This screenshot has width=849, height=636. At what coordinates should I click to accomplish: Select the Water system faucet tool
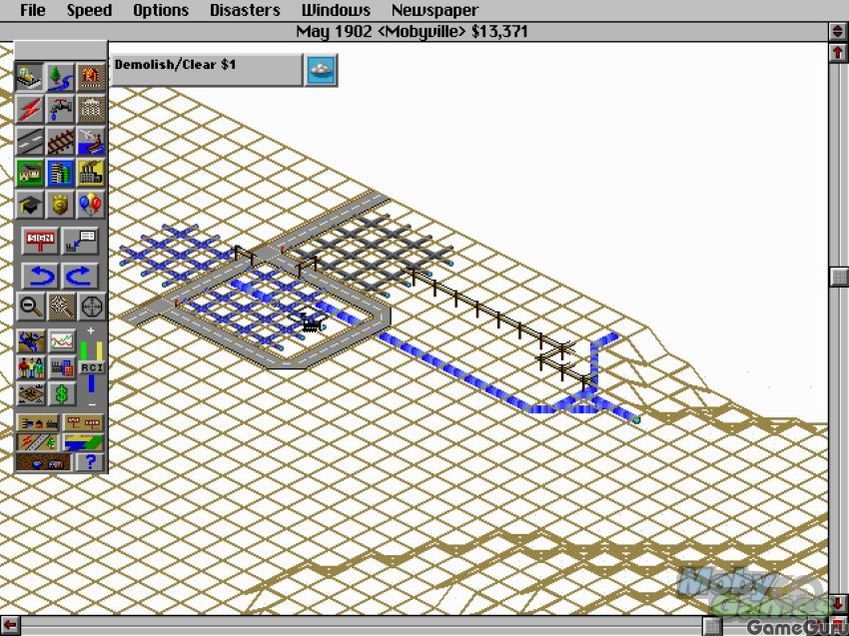pos(60,109)
